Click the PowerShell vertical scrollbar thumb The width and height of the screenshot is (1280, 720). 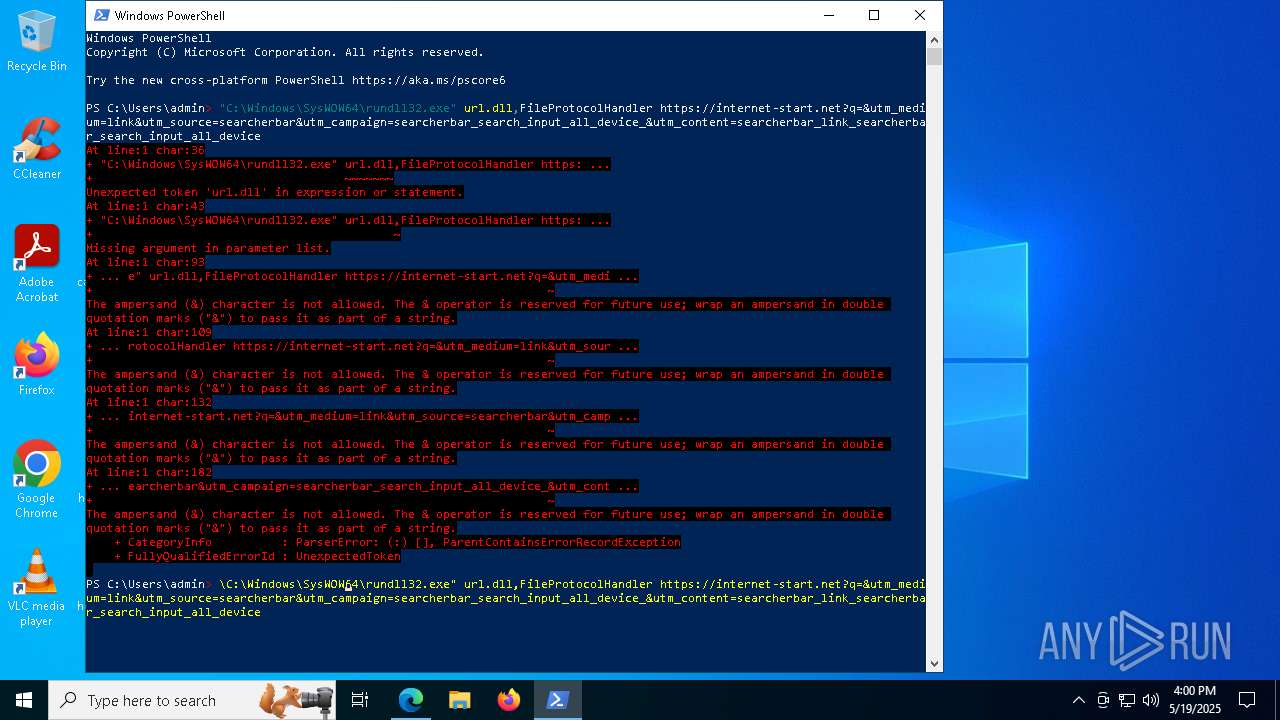[934, 57]
